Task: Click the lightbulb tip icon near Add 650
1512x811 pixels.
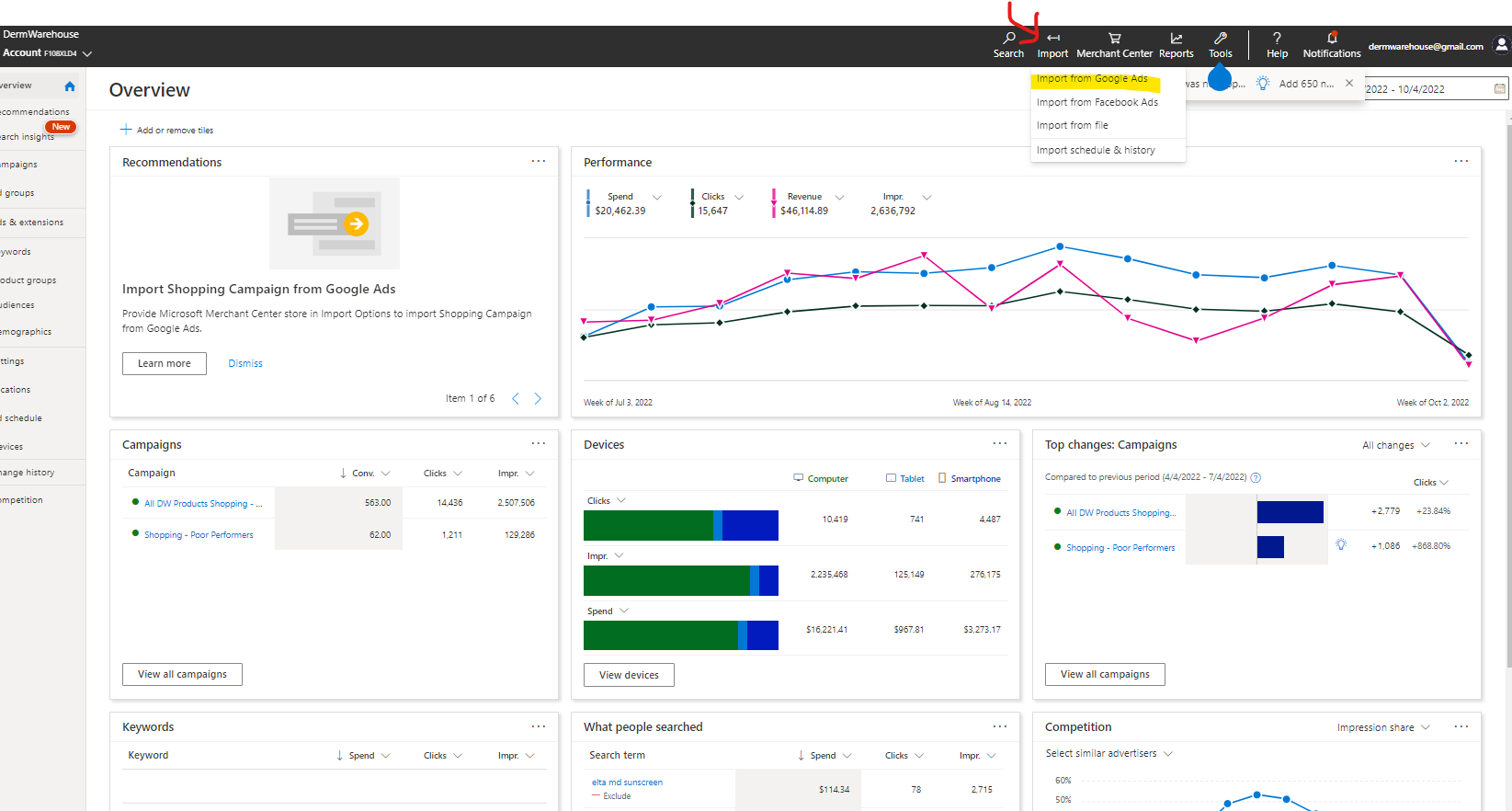Action: coord(1263,83)
